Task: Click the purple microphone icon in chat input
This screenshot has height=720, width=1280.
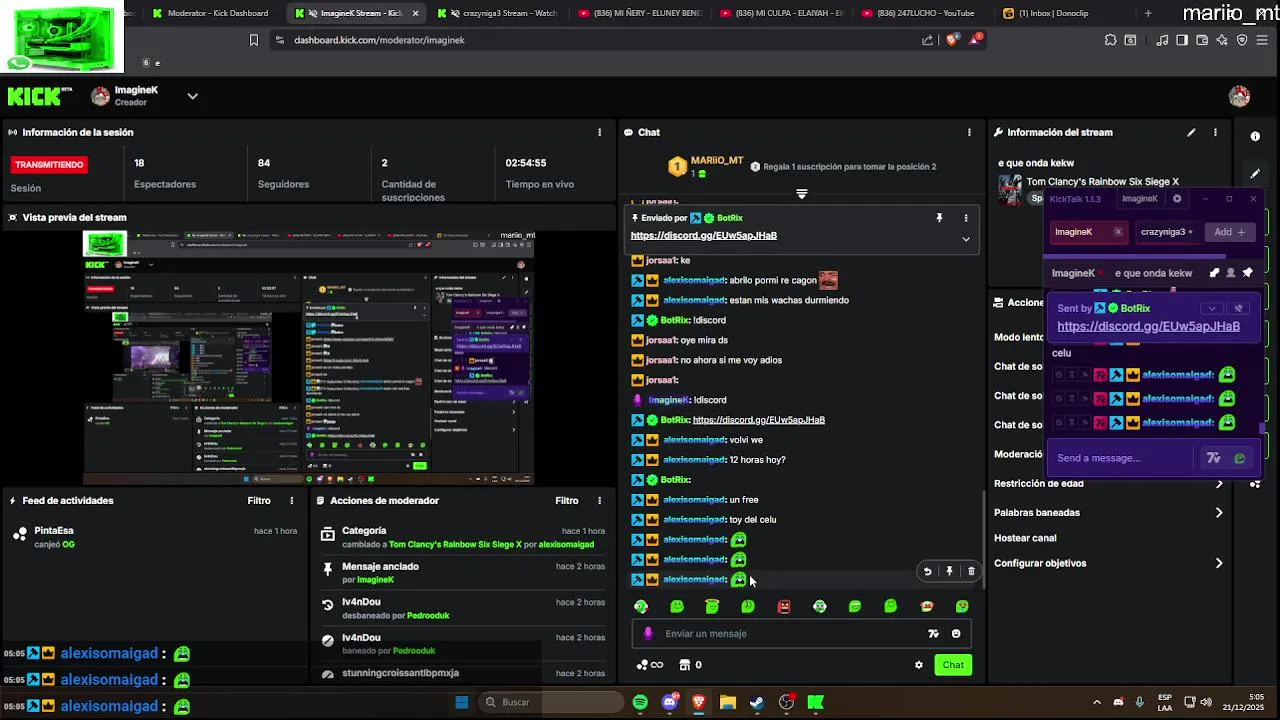Action: point(648,633)
